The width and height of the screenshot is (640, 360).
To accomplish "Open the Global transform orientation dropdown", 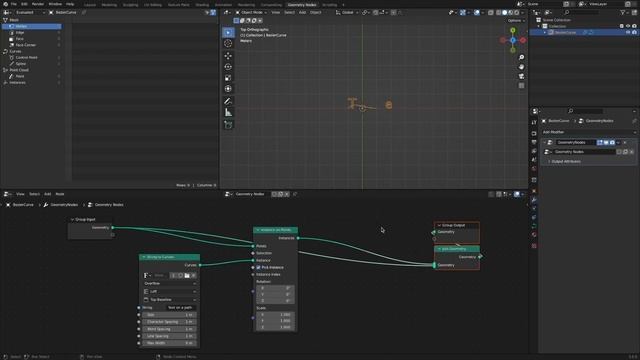I will [347, 13].
